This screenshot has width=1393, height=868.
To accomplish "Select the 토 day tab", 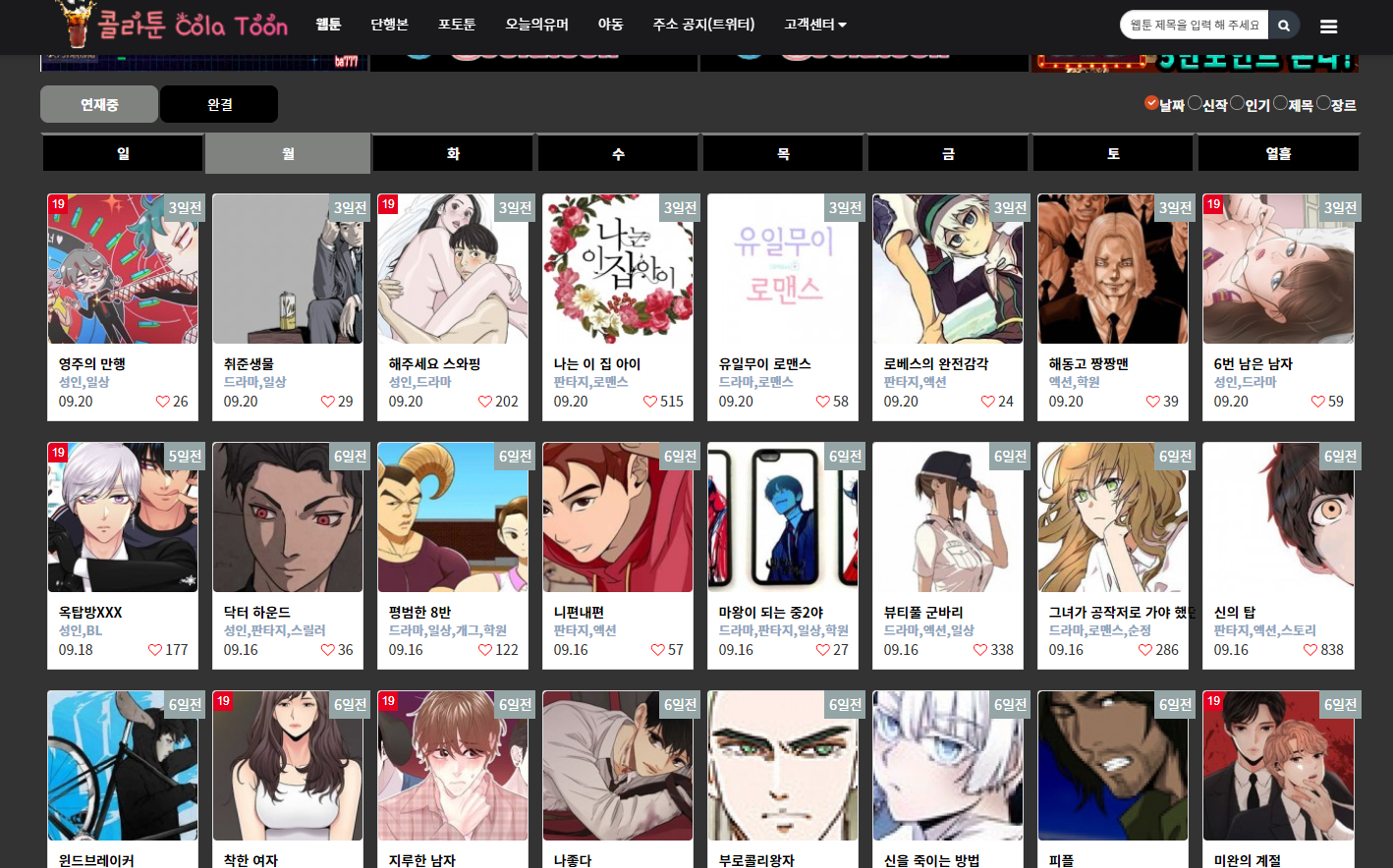I will [x=1113, y=154].
